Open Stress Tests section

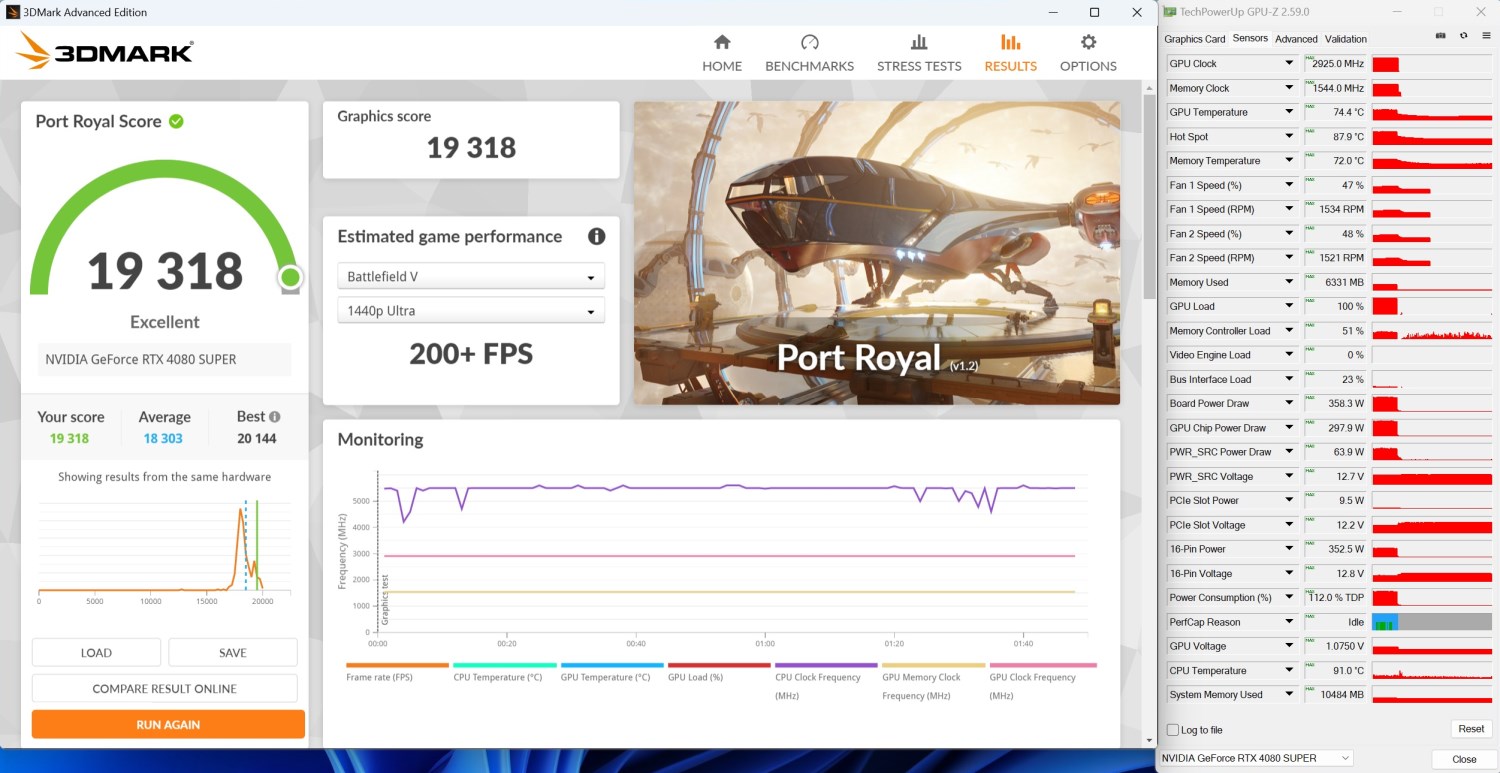point(918,53)
